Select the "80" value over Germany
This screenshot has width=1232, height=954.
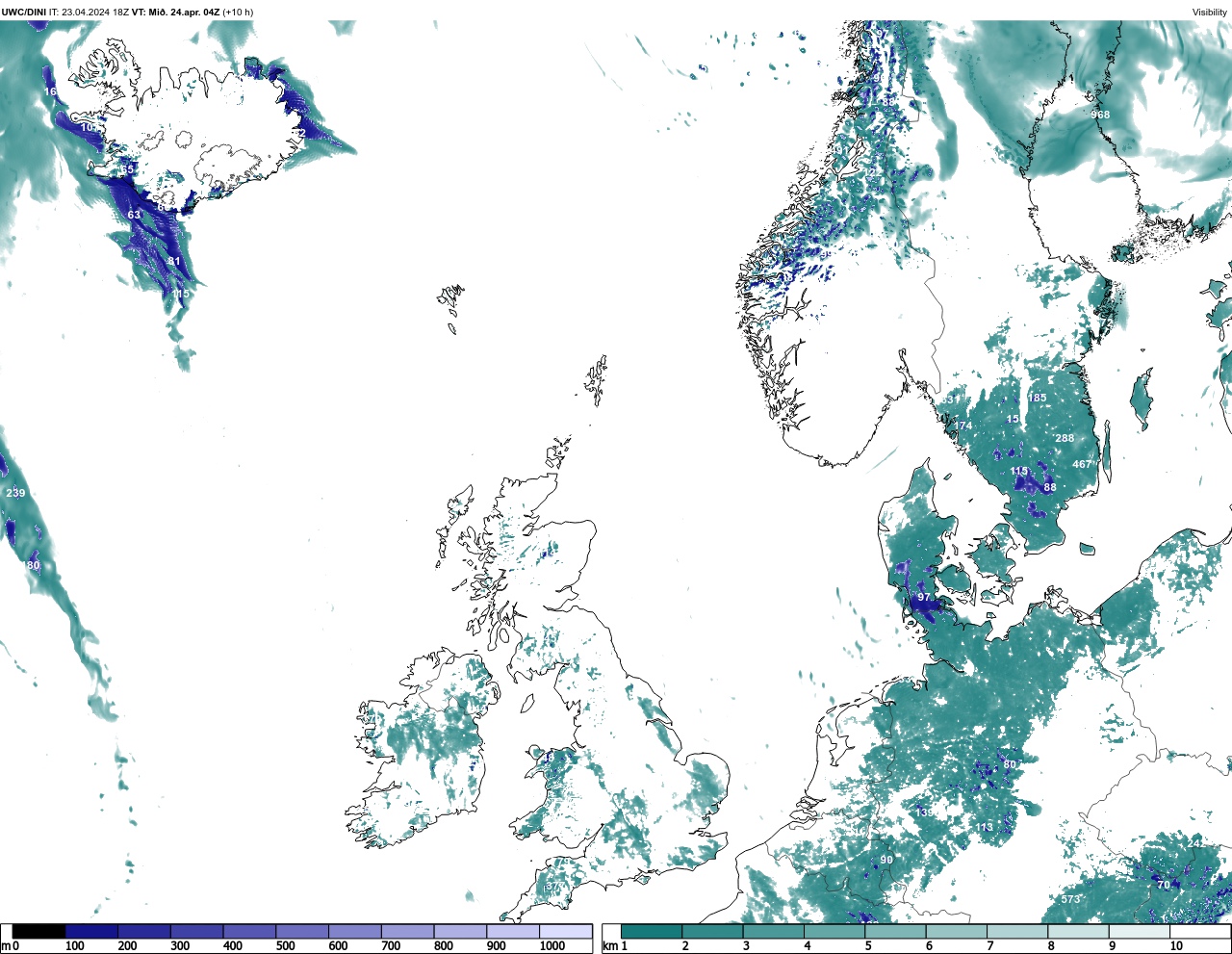pos(1010,764)
